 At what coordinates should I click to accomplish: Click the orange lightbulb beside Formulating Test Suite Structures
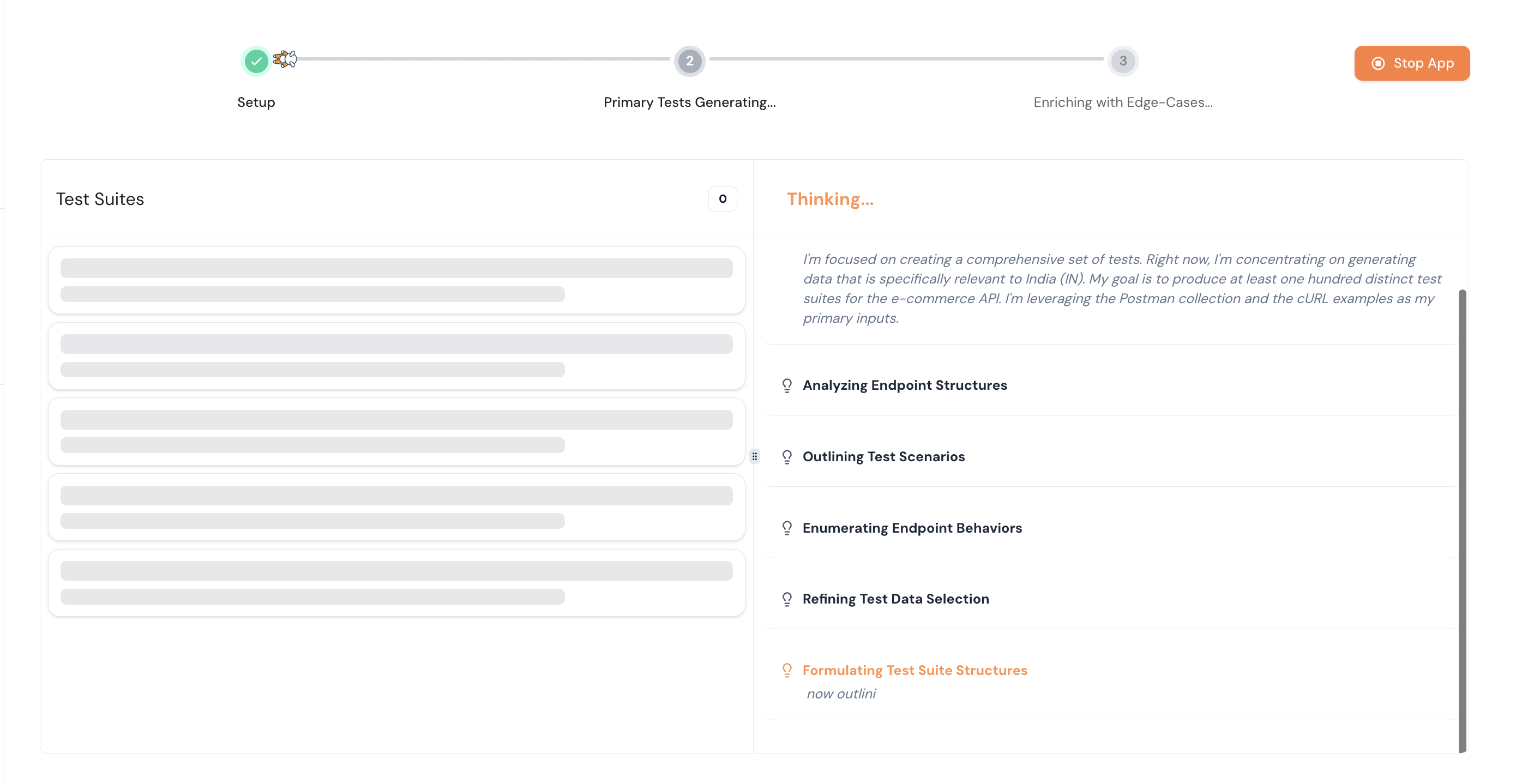(787, 670)
